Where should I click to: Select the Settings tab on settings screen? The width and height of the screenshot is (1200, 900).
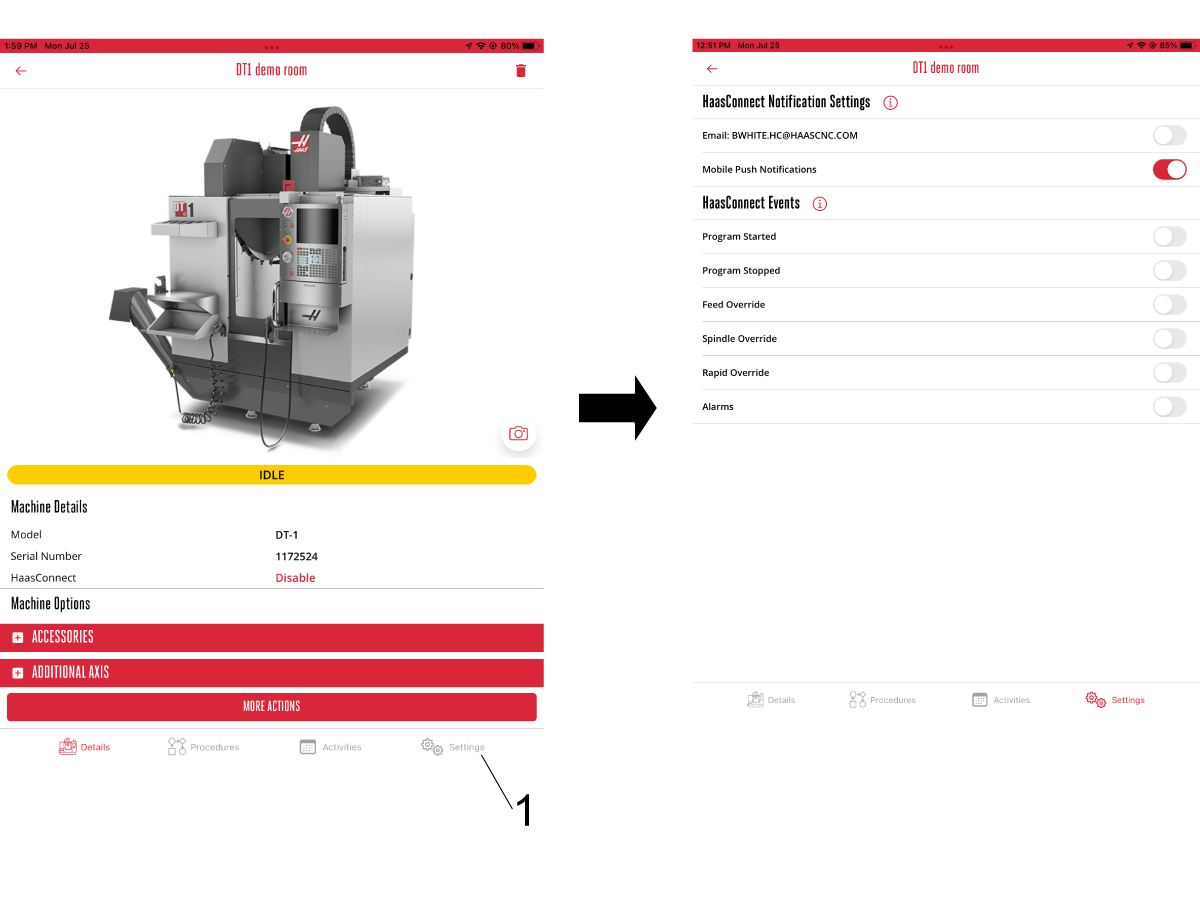coord(1115,700)
